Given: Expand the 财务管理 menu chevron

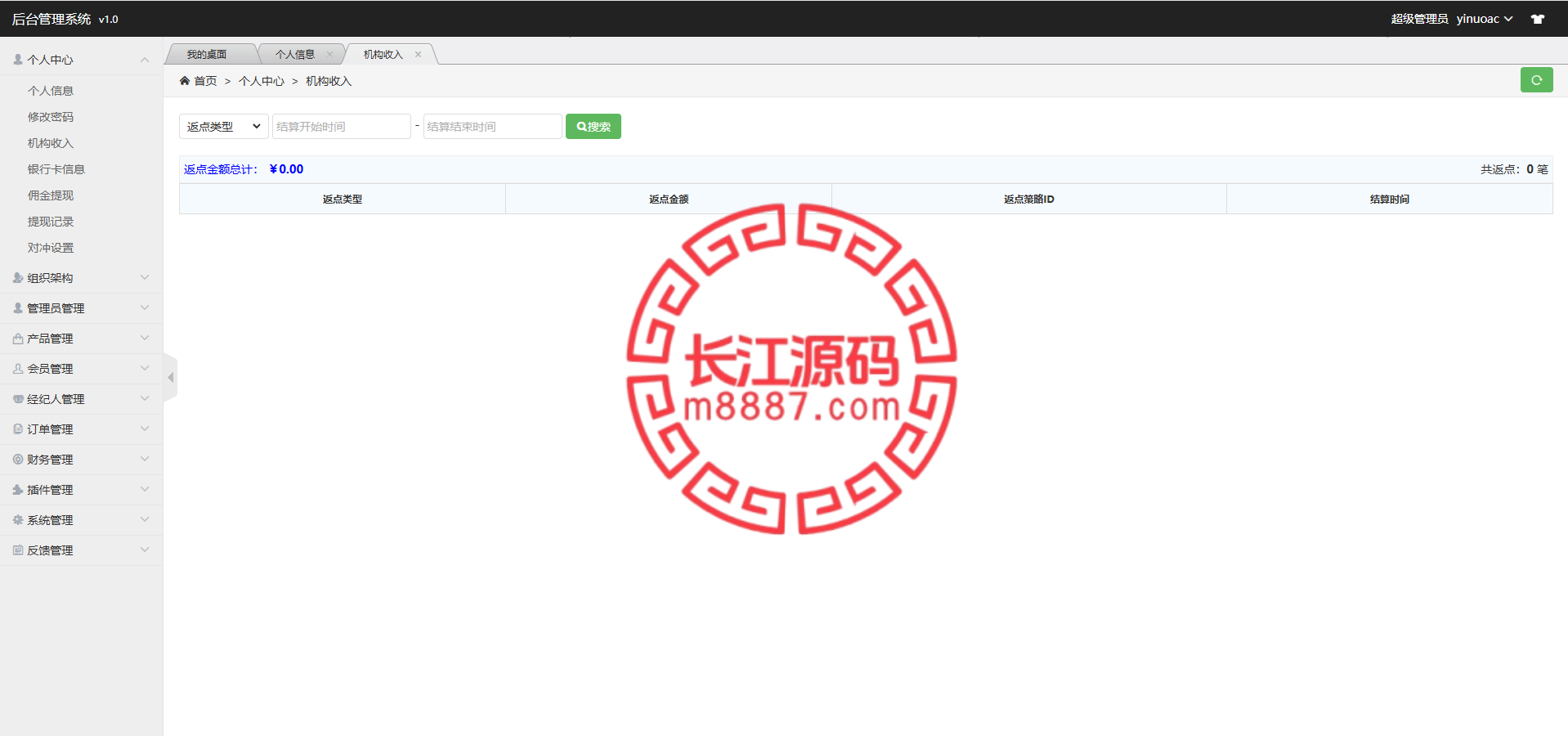Looking at the screenshot, I should click(145, 460).
